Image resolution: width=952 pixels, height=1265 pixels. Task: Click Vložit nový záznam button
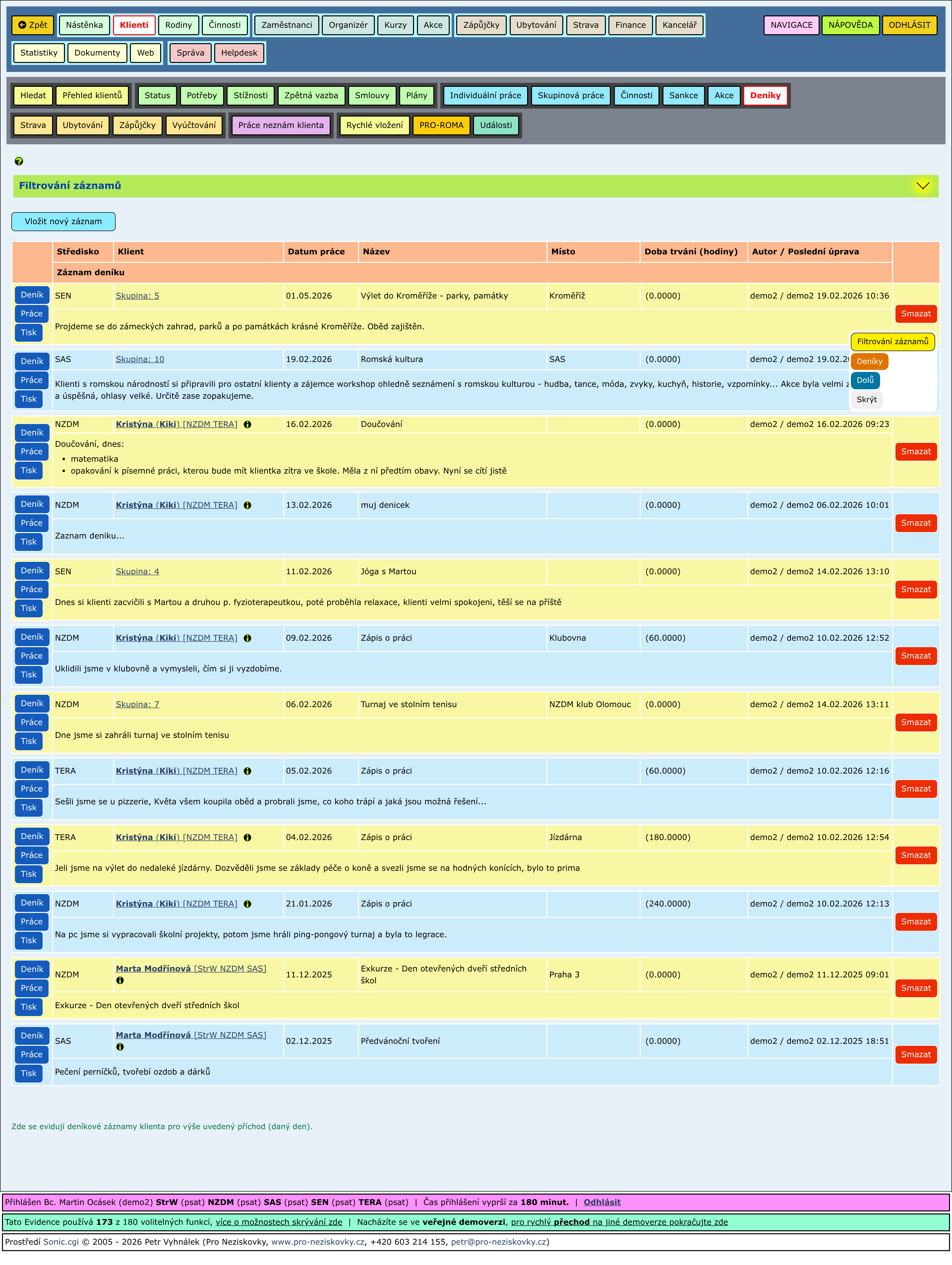[x=63, y=221]
